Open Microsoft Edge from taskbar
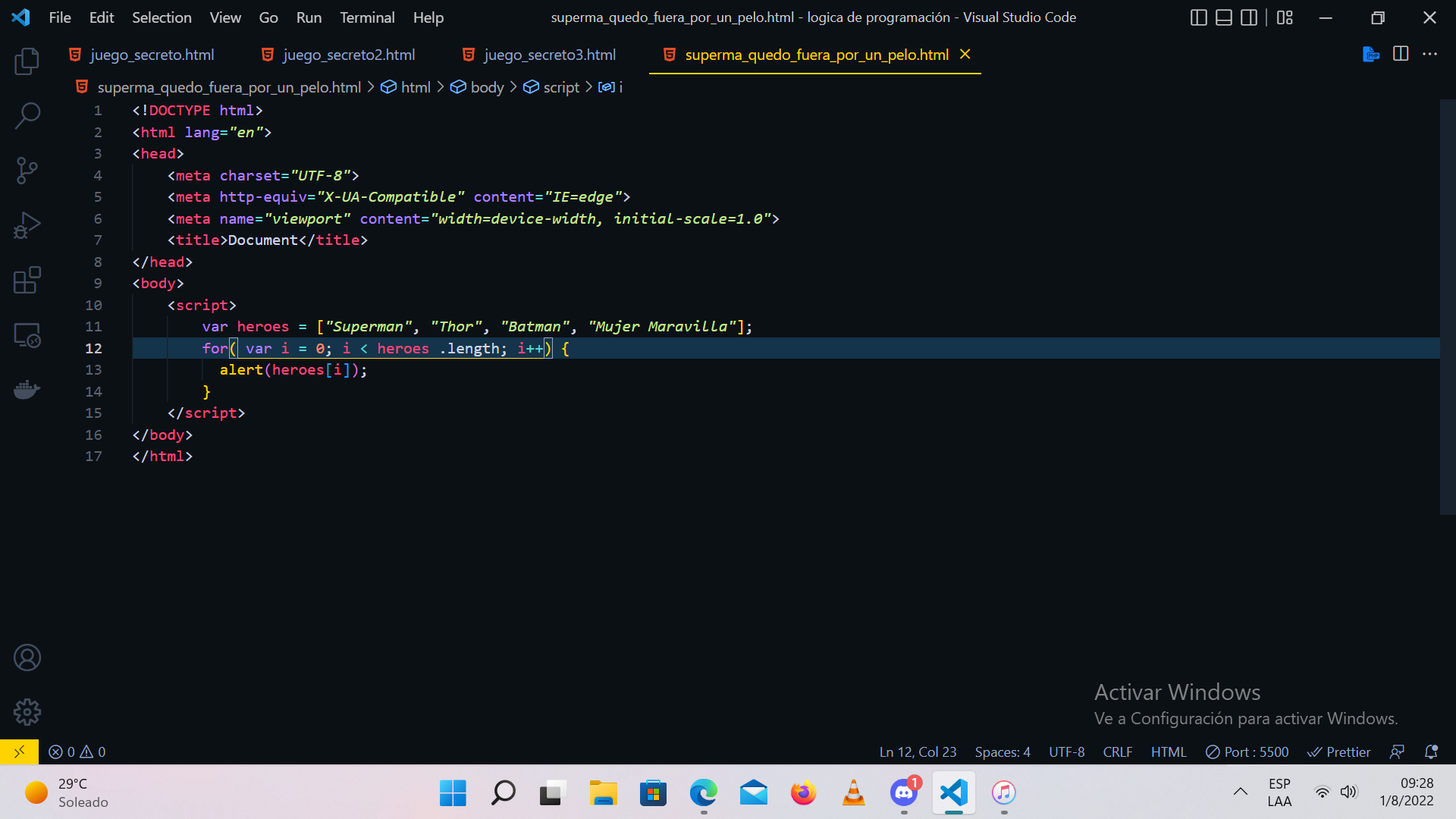 [703, 792]
